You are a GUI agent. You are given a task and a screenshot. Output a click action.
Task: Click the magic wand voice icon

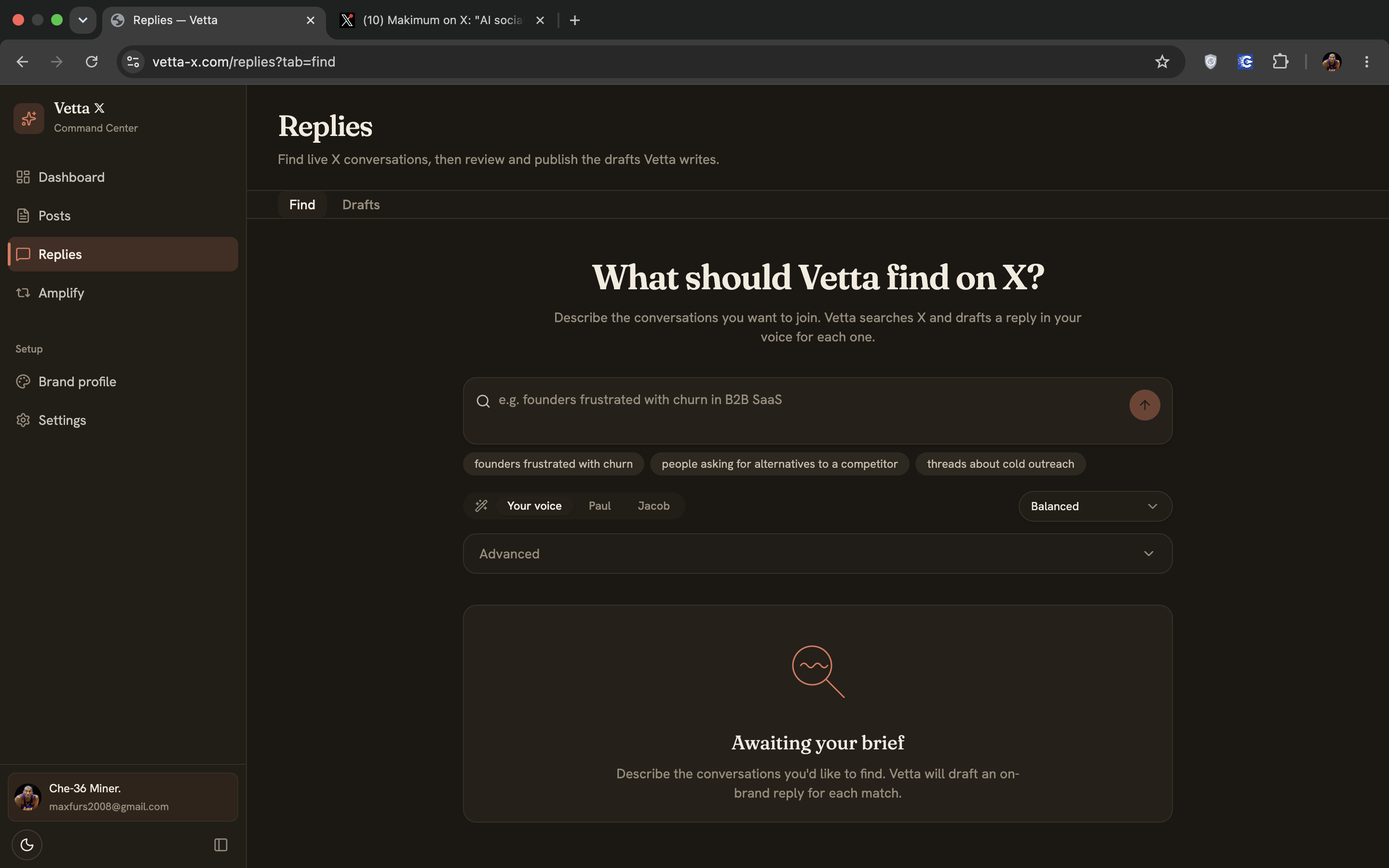[481, 506]
